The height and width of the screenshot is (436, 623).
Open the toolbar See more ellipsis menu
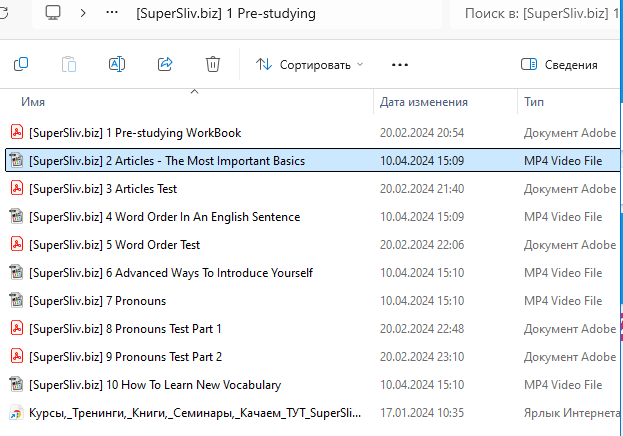point(400,64)
